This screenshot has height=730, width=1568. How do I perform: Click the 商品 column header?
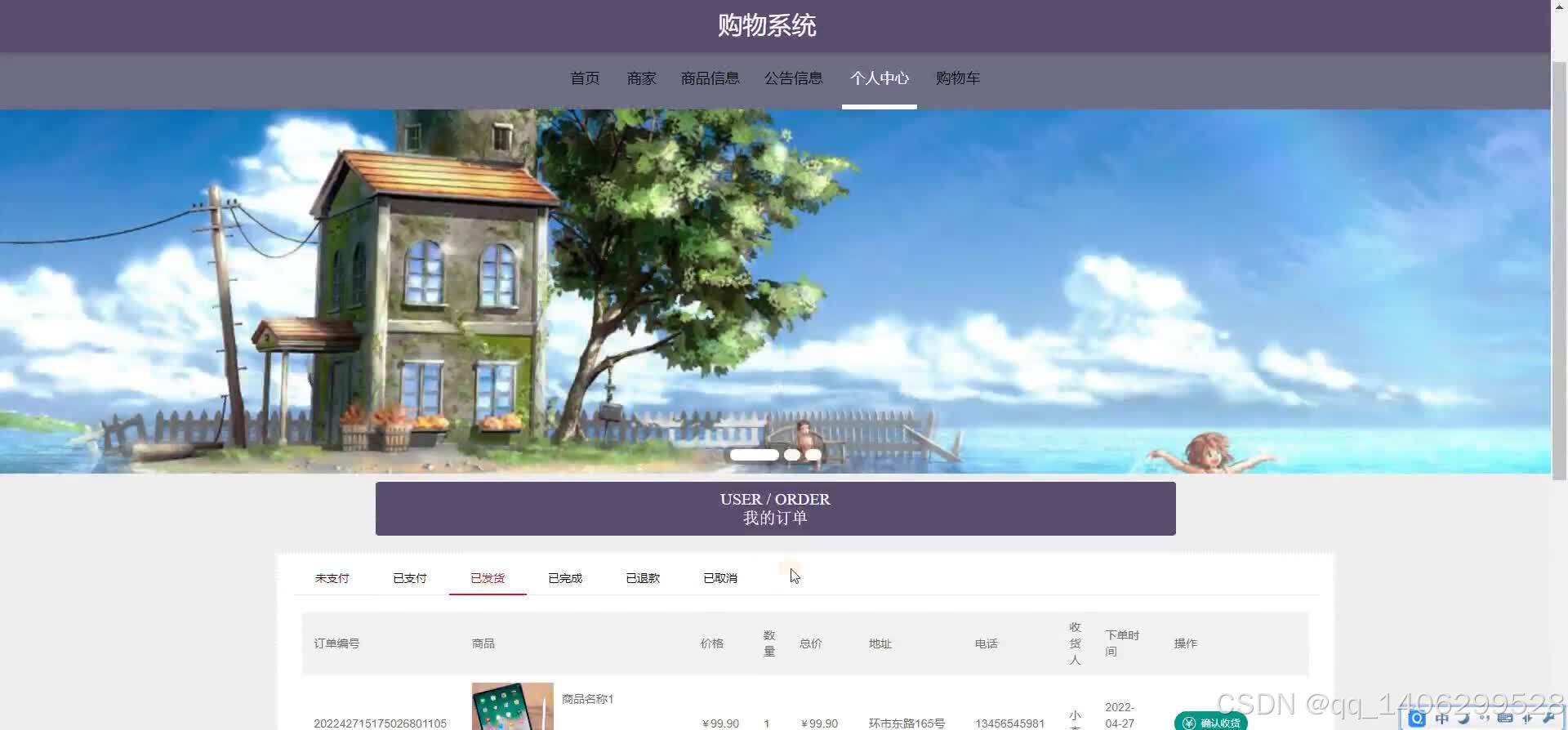483,643
